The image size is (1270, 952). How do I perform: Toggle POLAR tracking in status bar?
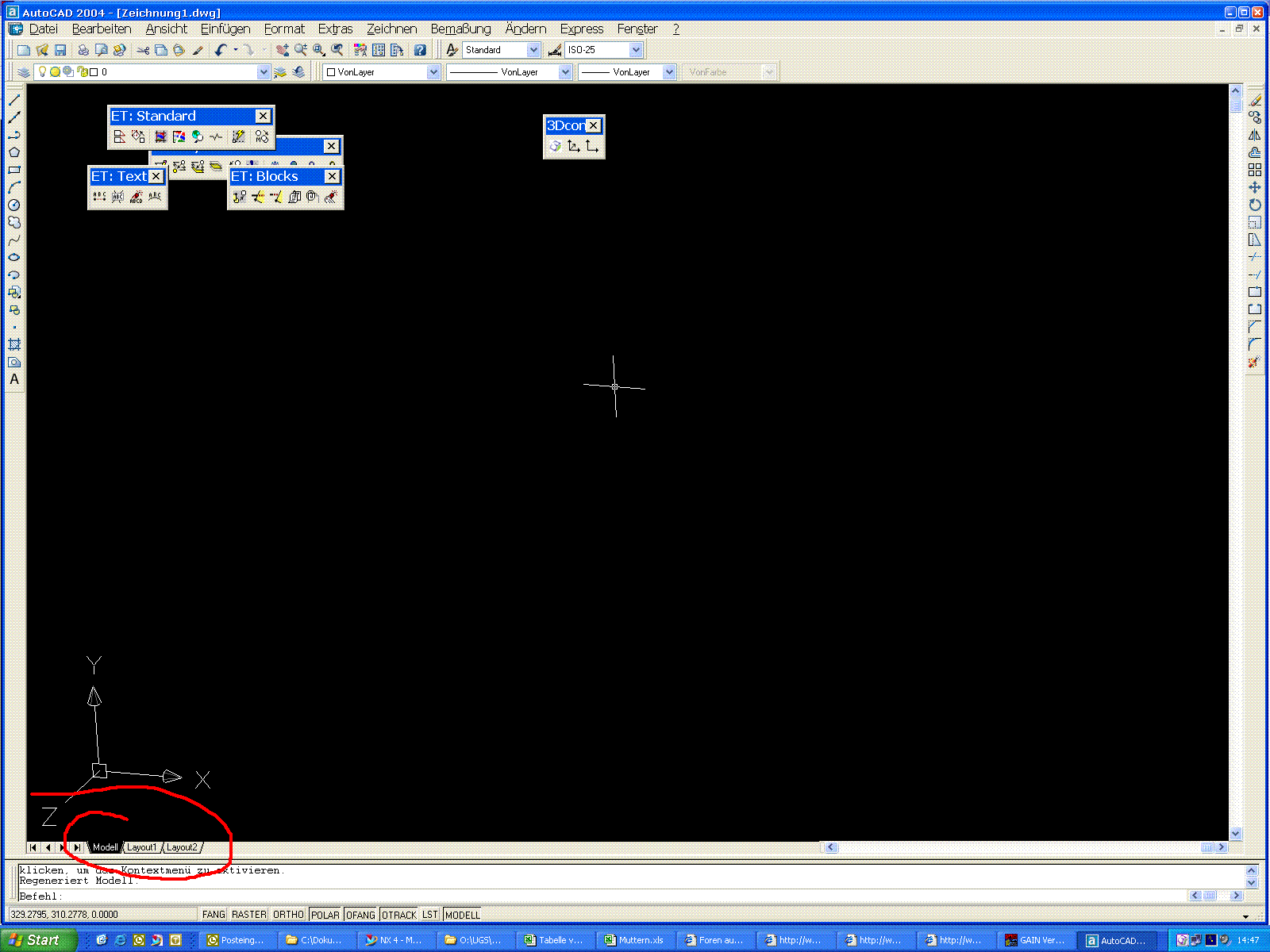325,915
